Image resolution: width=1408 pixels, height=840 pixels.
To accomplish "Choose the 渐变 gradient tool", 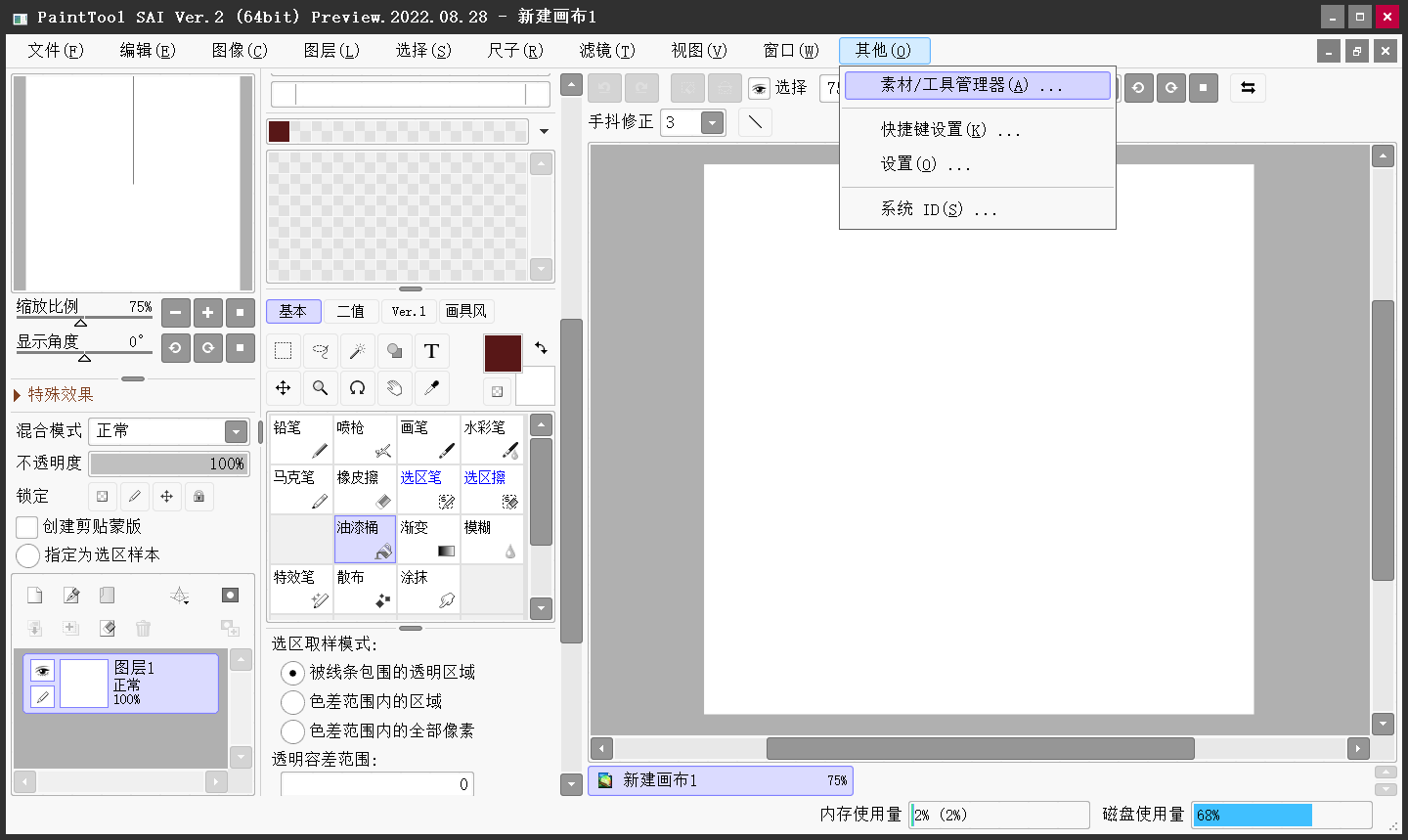I will 428,539.
